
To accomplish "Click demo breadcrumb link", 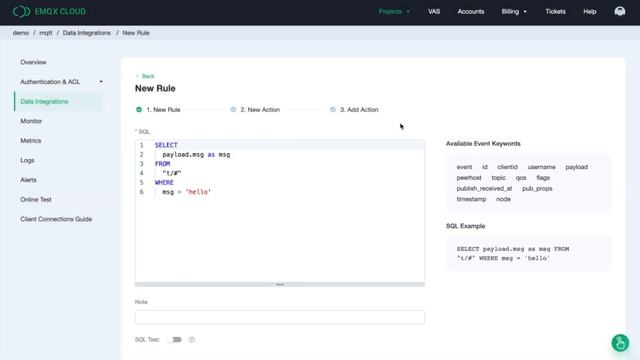I will point(21,33).
